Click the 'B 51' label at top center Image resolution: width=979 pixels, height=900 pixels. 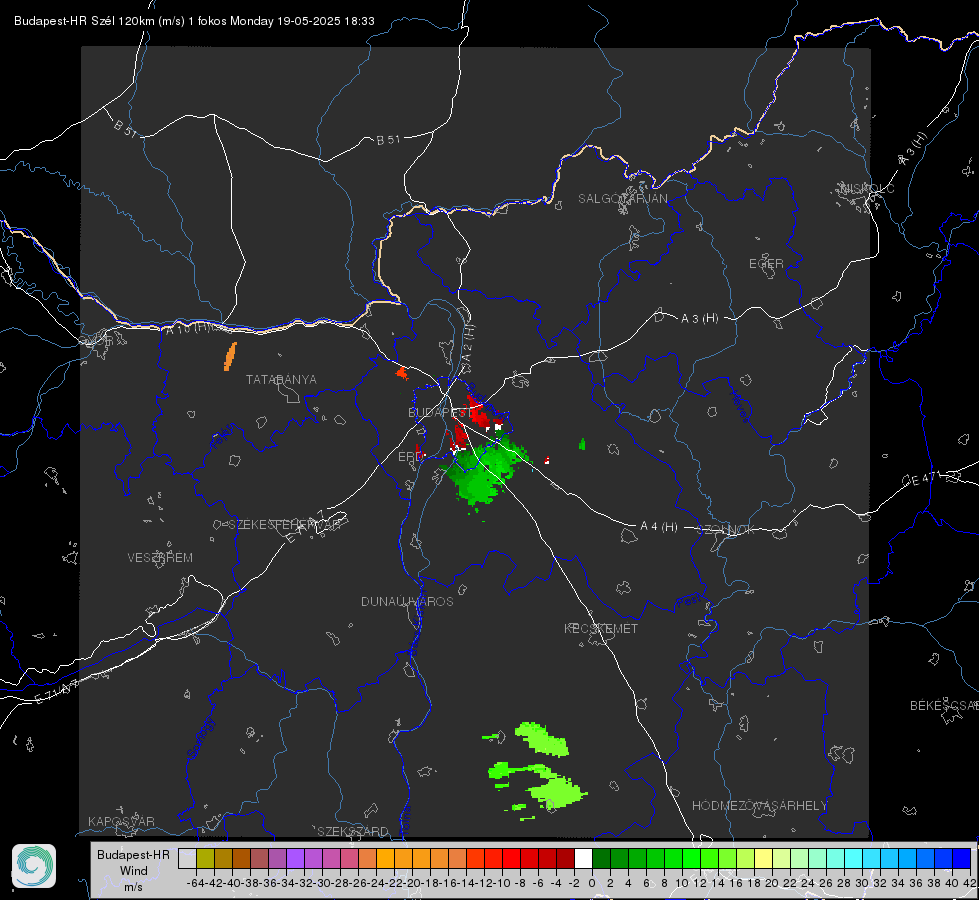click(x=388, y=140)
